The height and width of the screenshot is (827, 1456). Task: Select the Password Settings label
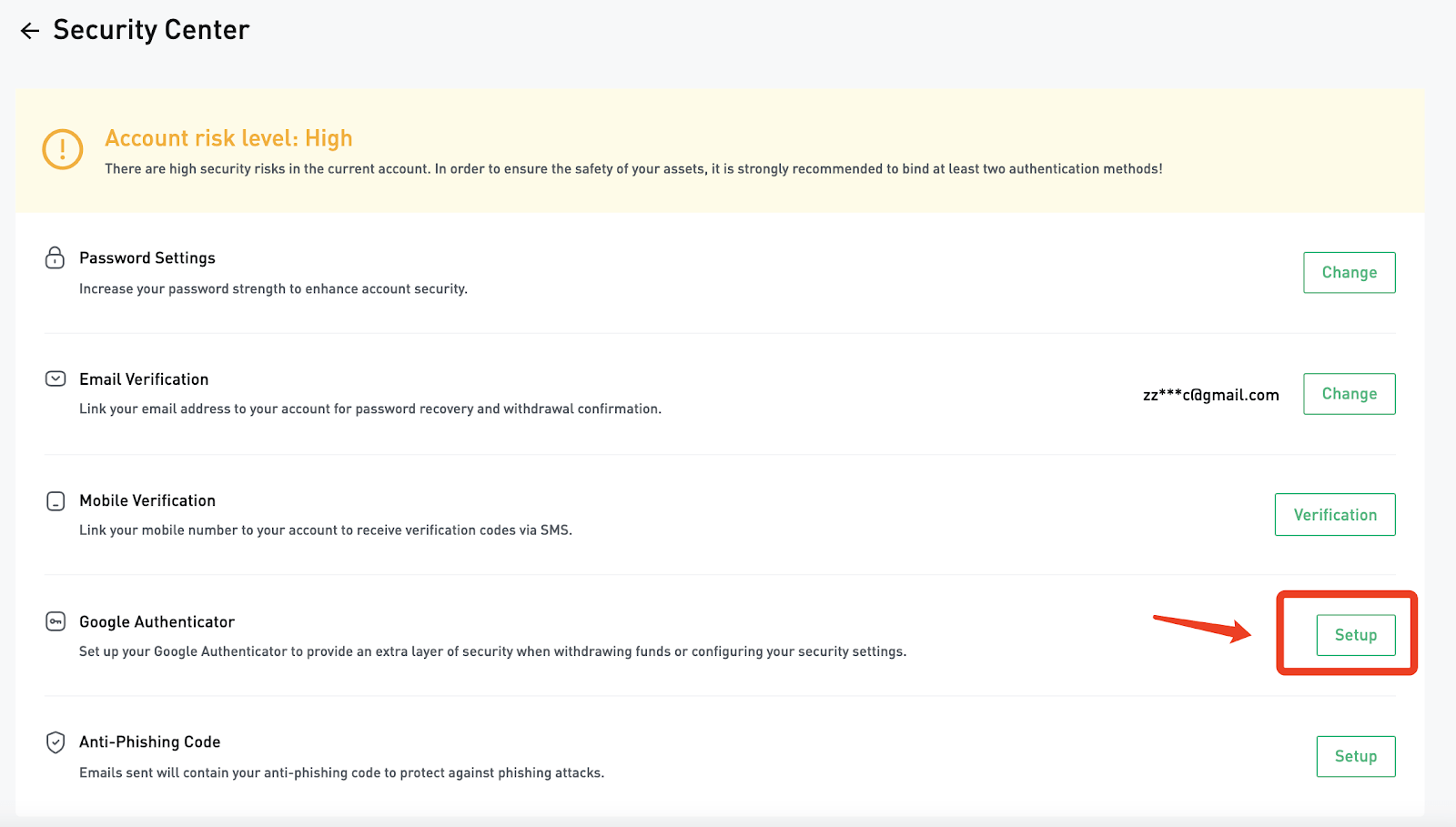click(x=147, y=258)
